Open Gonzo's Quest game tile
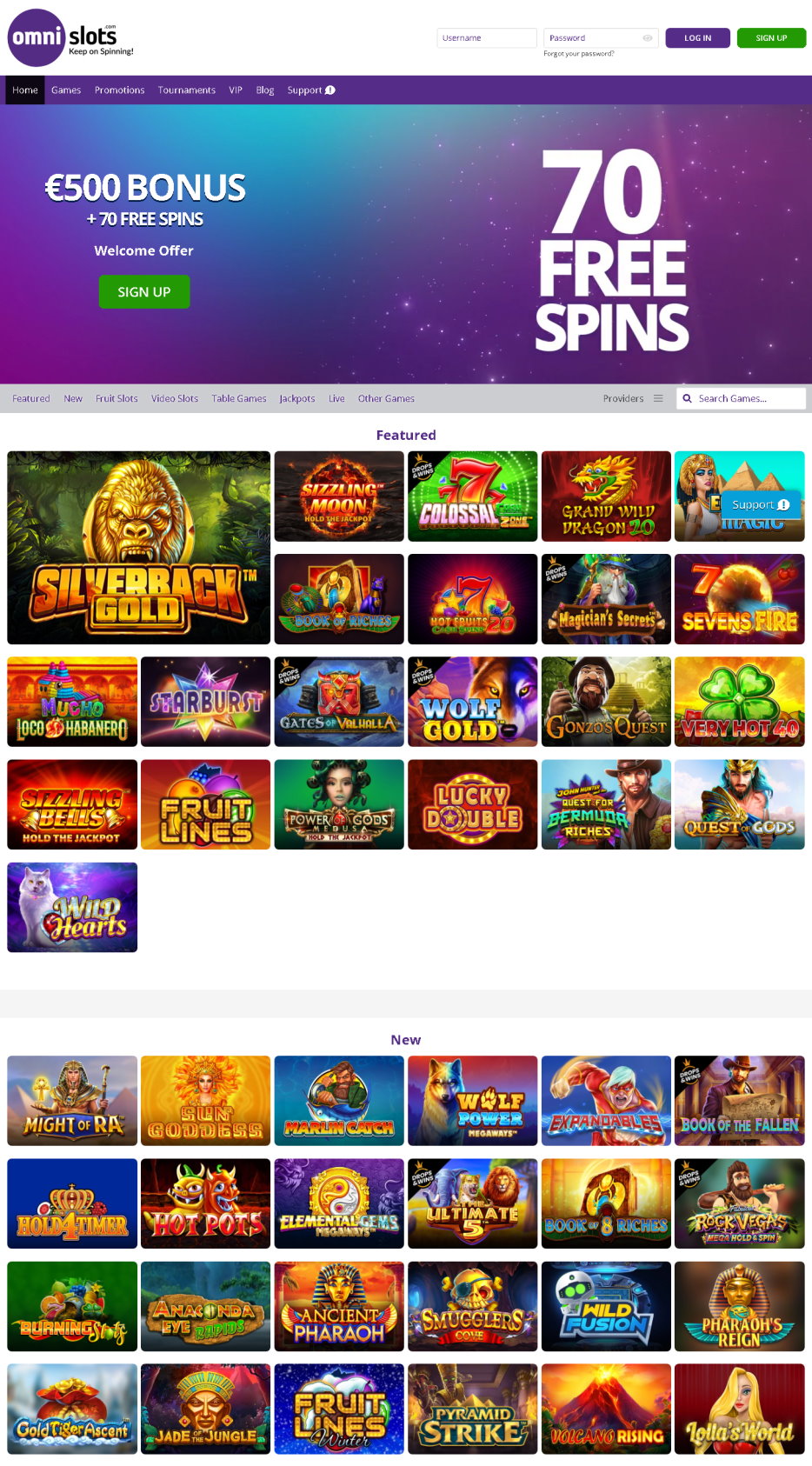This screenshot has height=1466, width=812. (x=606, y=702)
